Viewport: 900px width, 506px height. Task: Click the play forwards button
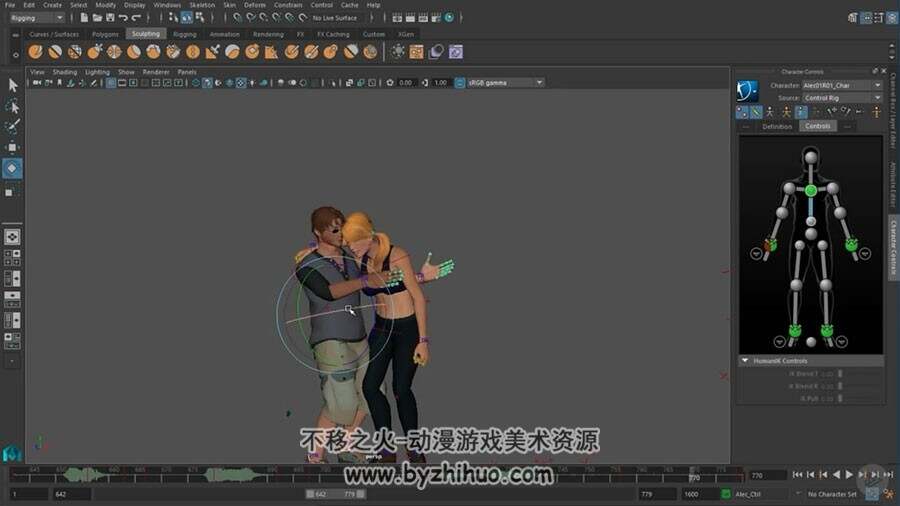(x=849, y=474)
